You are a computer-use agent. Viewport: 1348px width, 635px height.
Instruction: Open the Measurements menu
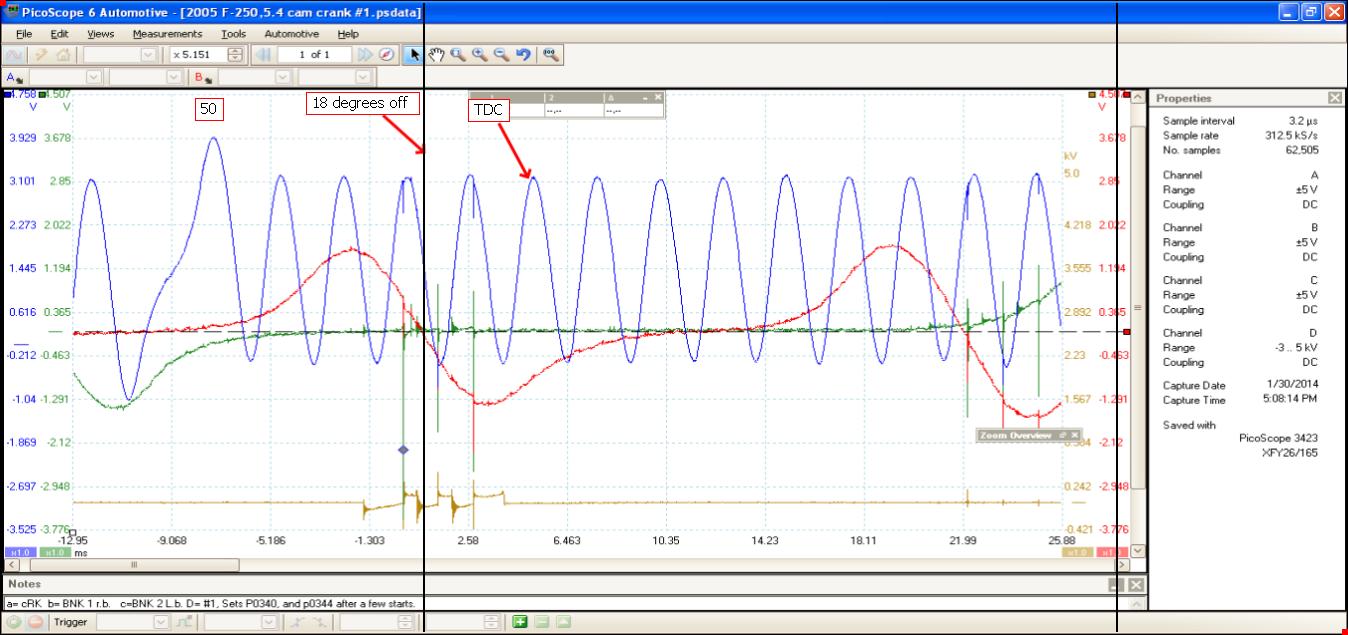[x=167, y=34]
